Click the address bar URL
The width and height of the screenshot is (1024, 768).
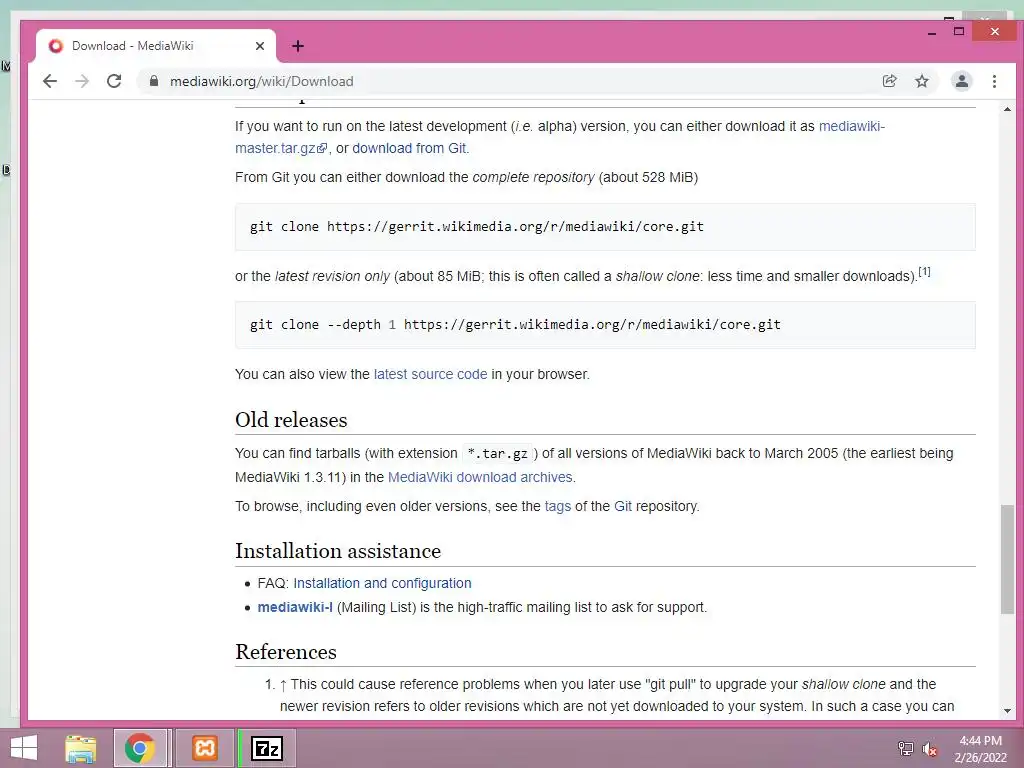click(261, 81)
